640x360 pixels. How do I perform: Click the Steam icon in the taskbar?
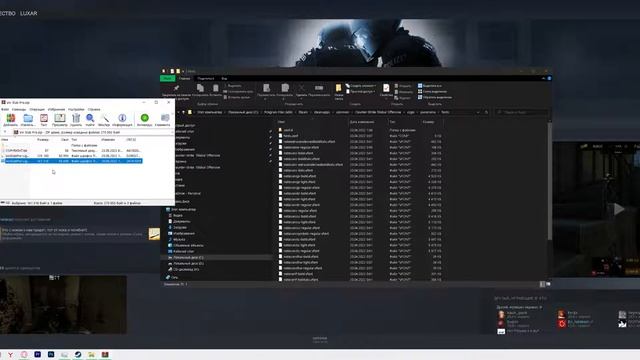78,354
